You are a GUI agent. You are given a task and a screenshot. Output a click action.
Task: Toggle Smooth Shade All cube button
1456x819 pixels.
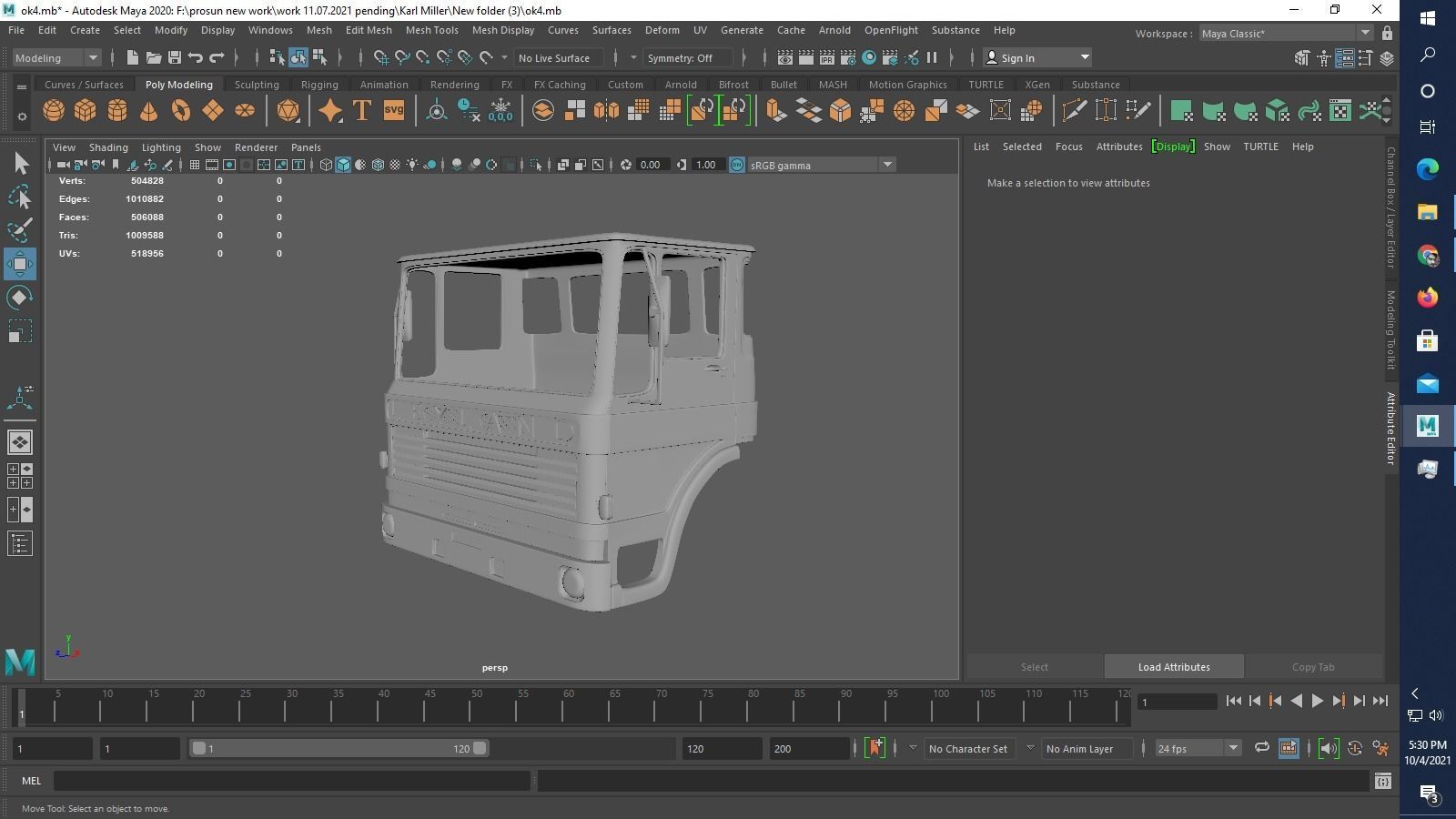click(343, 165)
